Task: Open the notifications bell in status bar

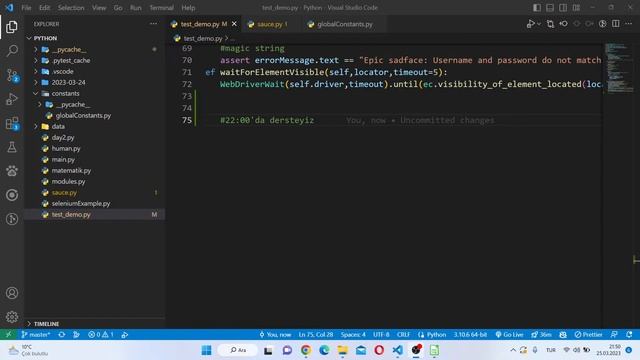Action: 629,335
